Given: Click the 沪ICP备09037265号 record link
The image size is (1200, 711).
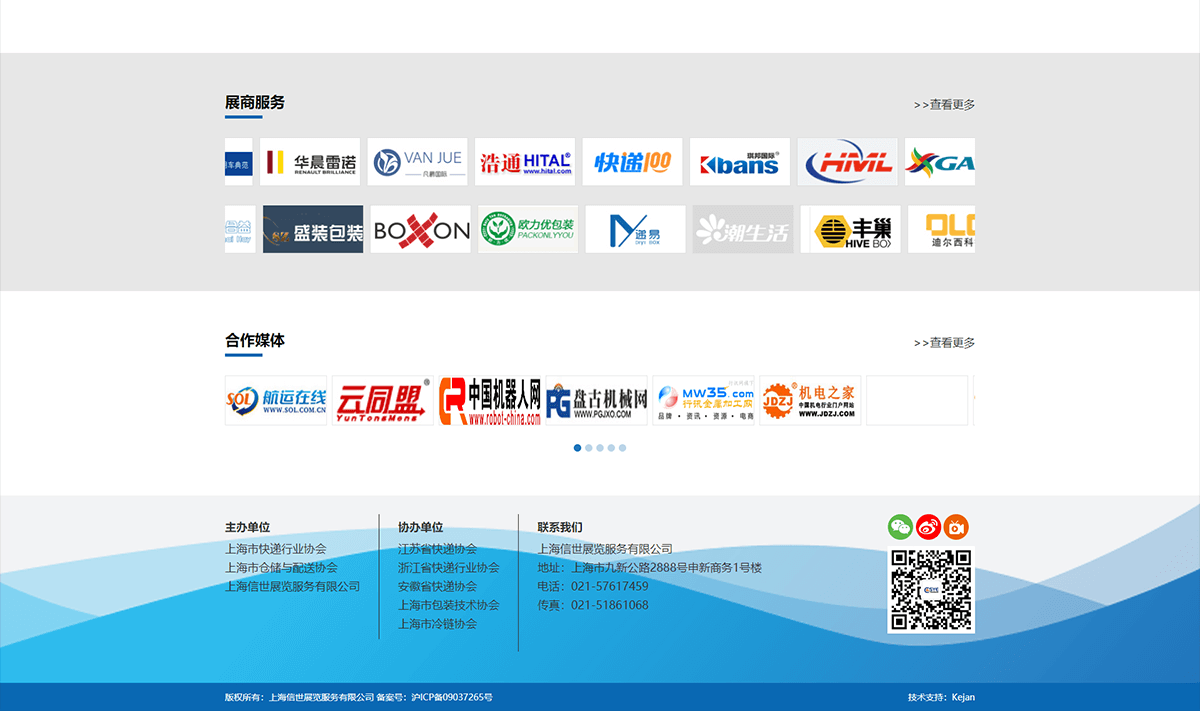Looking at the screenshot, I should pyautogui.click(x=451, y=697).
